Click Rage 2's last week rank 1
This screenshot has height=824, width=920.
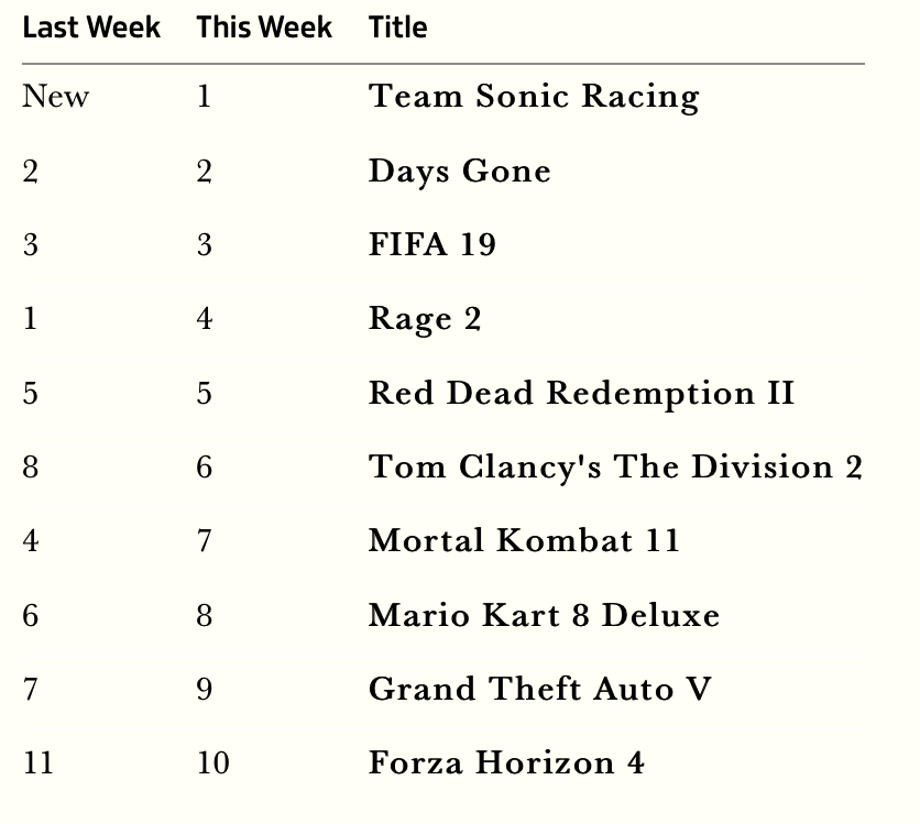click(30, 320)
